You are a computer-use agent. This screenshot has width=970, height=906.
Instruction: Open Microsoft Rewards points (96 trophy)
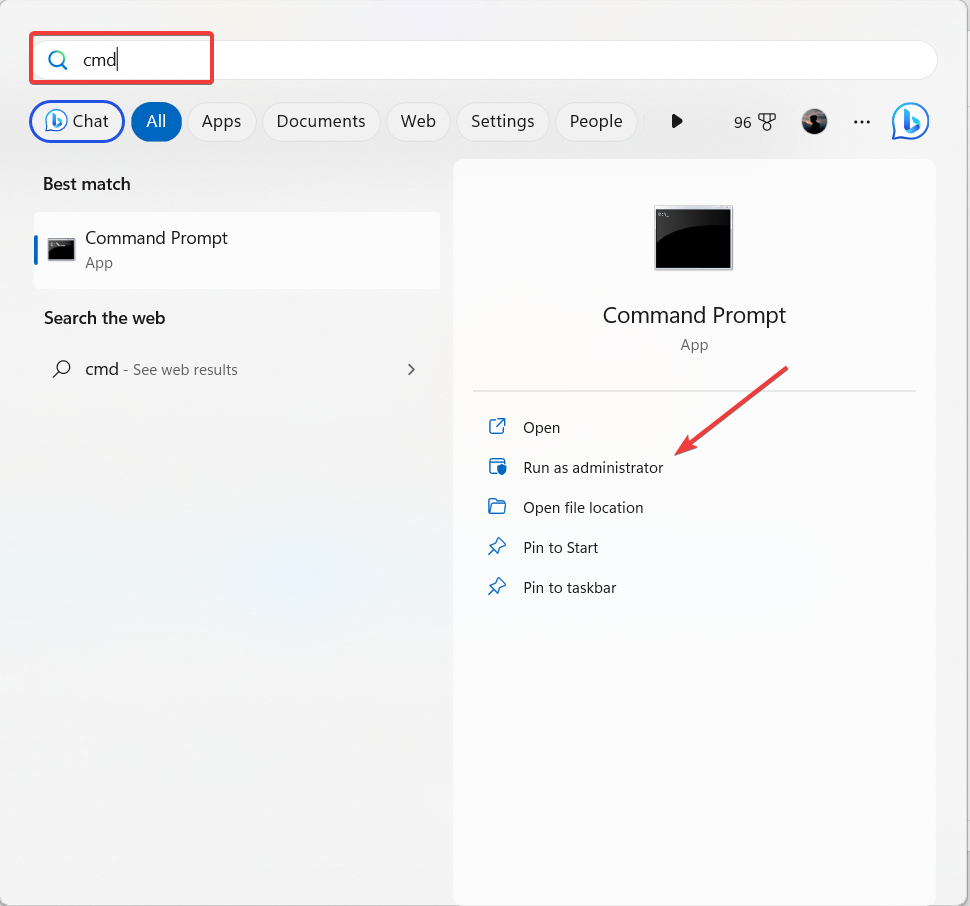[755, 122]
